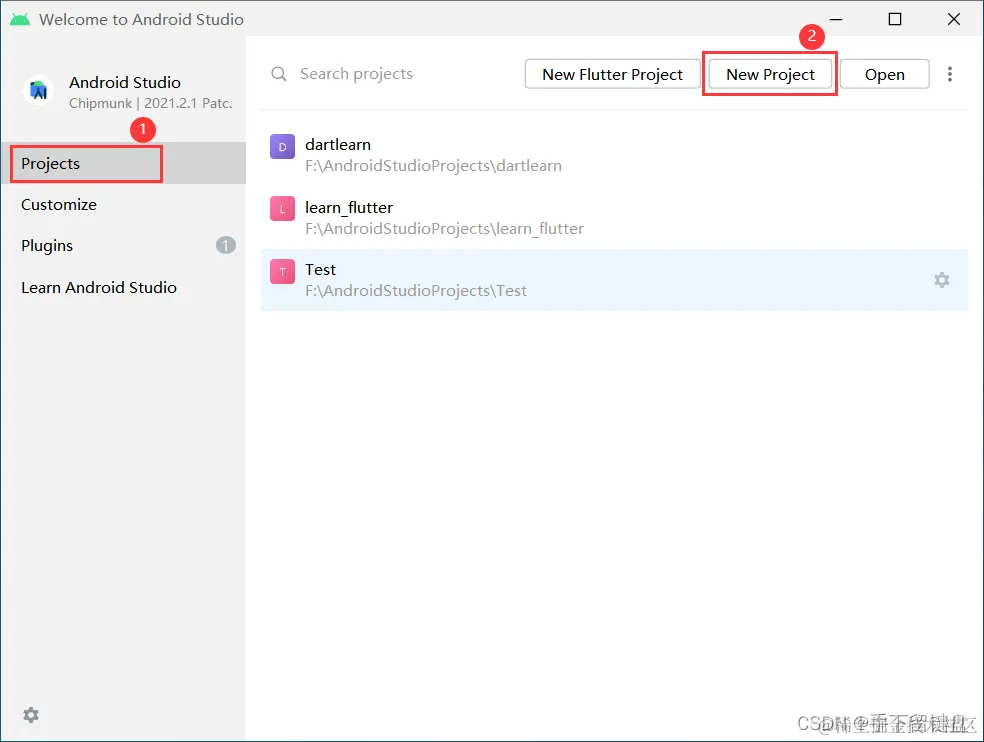Open settings gear in sidebar footer
984x742 pixels.
click(31, 714)
